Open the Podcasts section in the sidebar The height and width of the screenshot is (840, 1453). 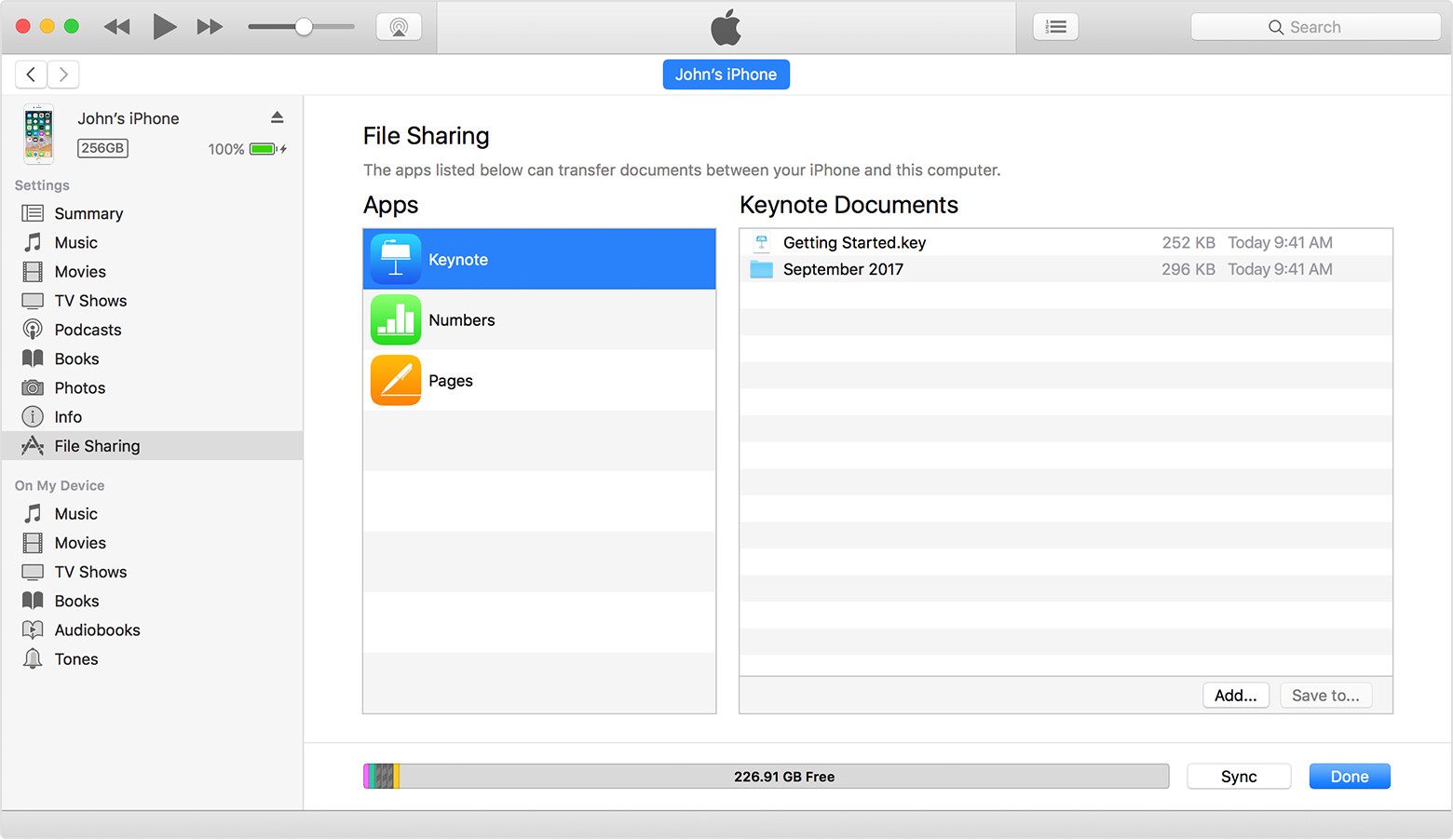coord(87,329)
